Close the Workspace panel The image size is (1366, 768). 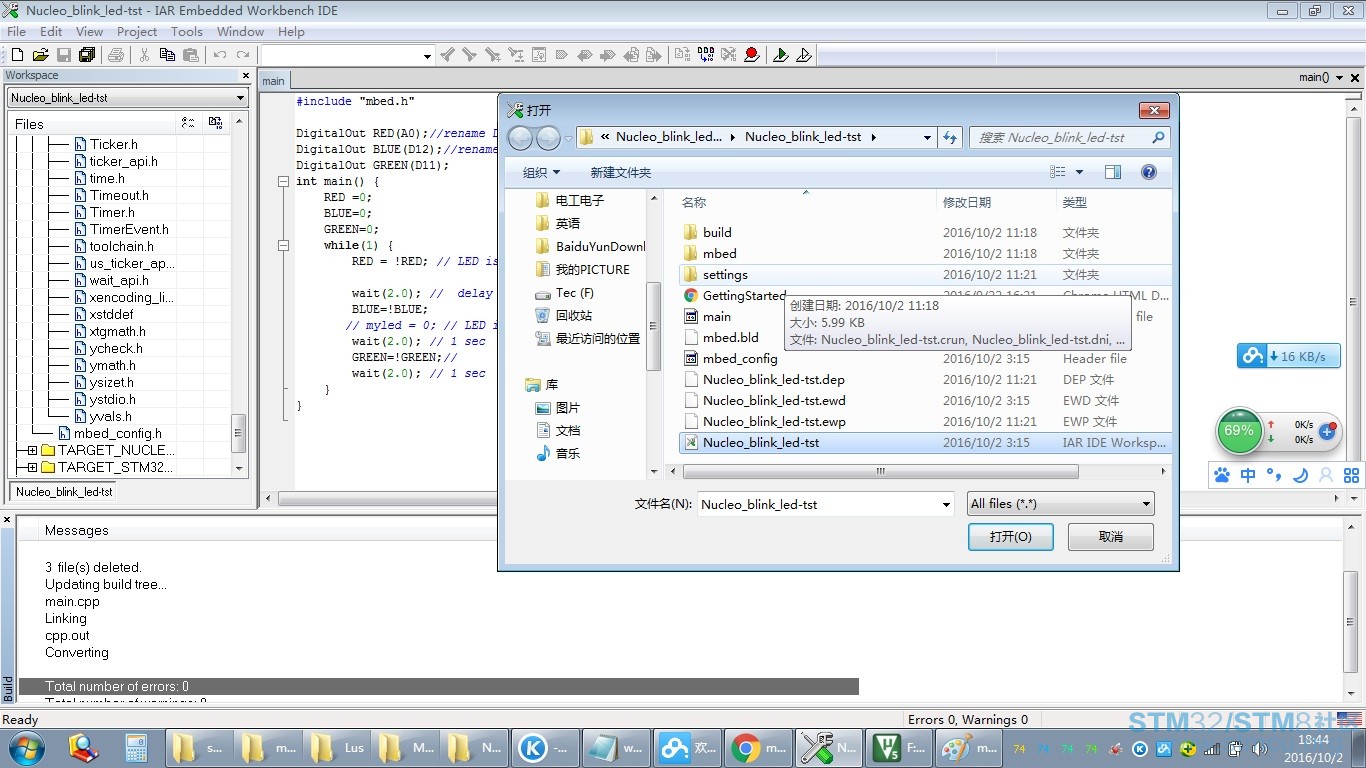pos(246,75)
